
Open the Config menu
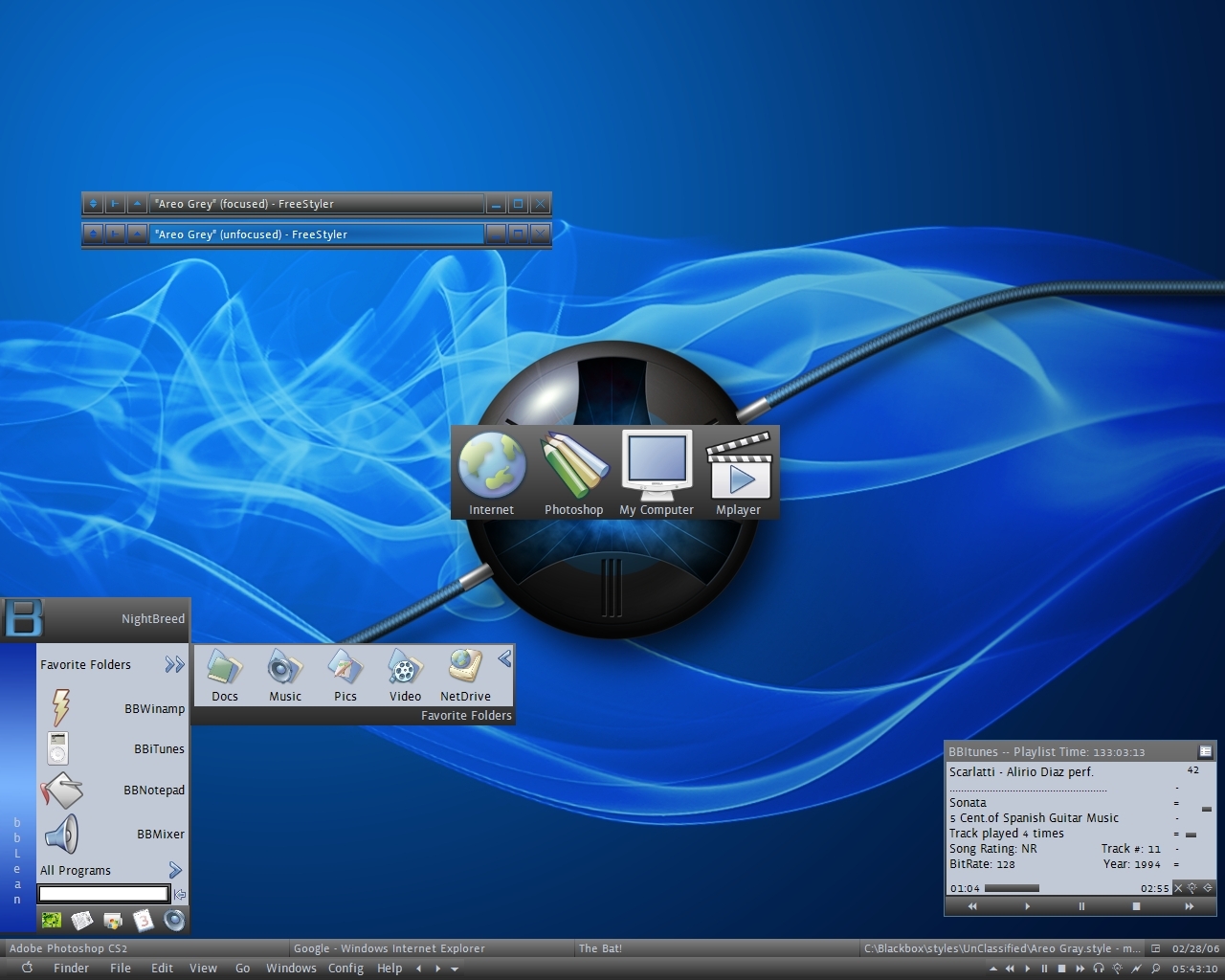[345, 969]
